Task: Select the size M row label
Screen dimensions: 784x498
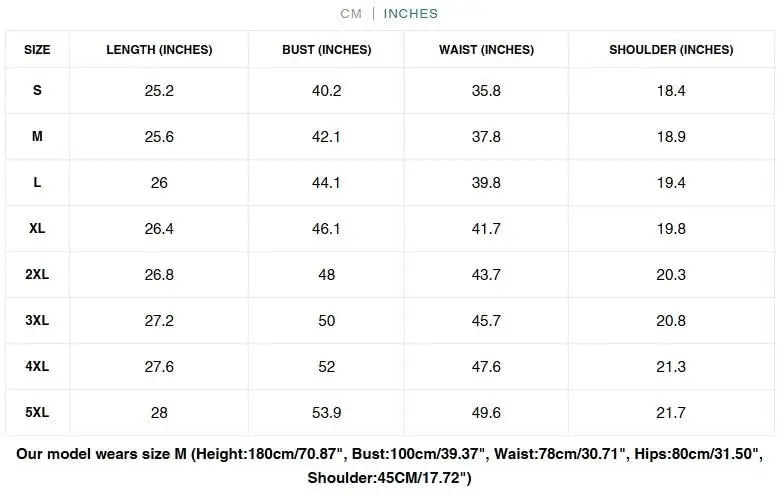Action: (x=37, y=136)
